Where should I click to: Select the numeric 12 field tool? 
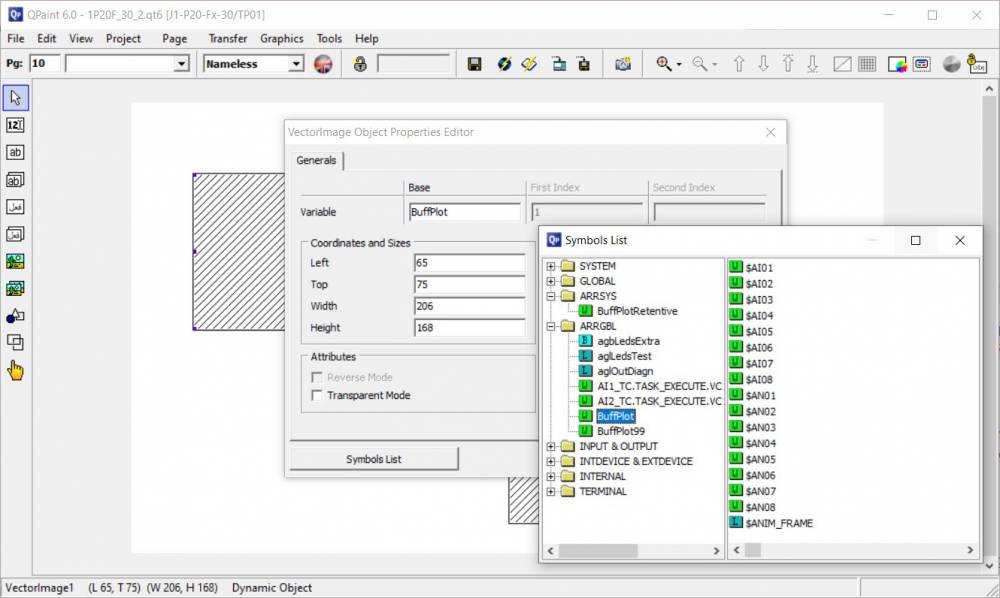pos(15,125)
